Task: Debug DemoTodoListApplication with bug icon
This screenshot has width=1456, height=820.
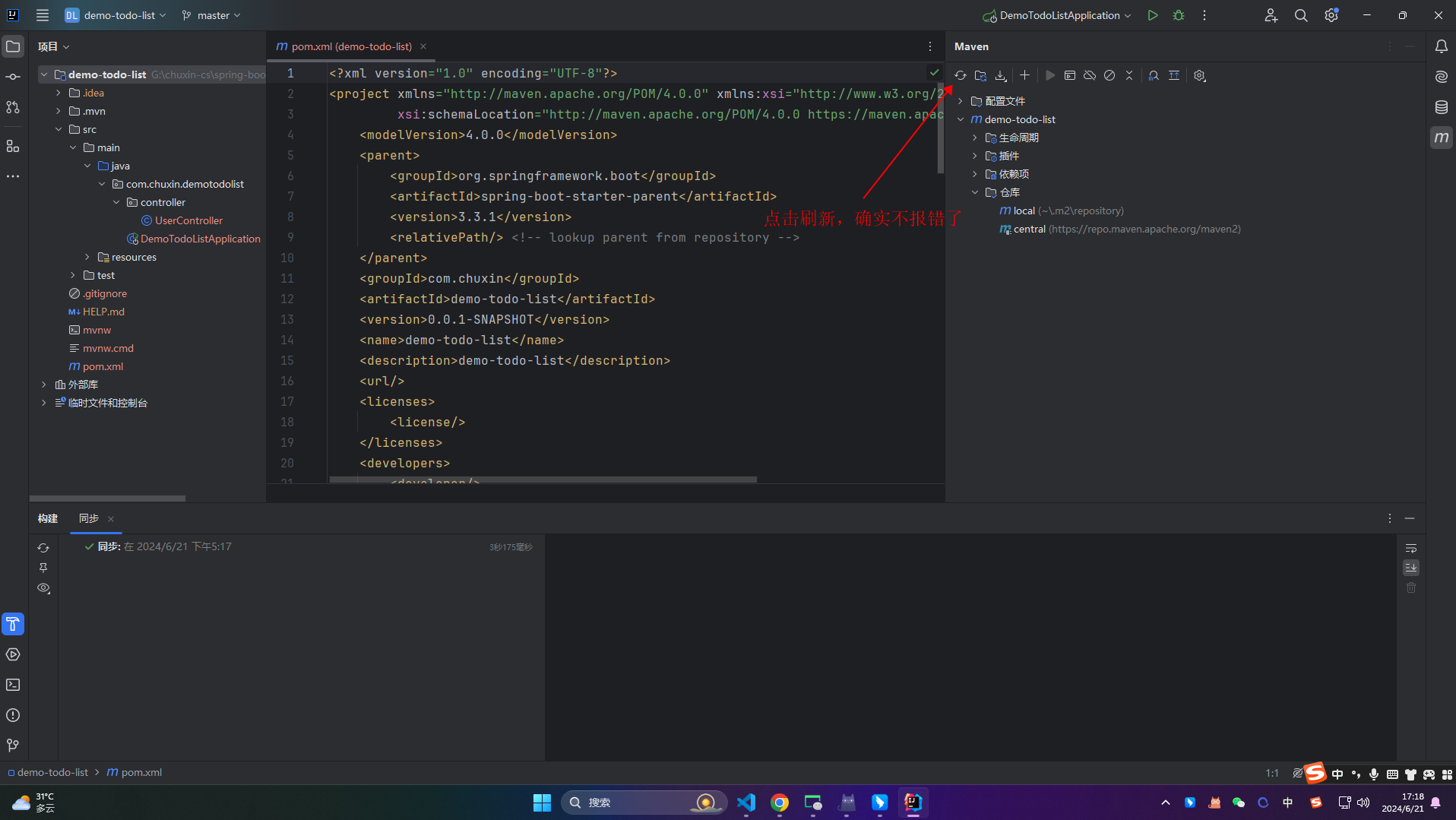Action: coord(1179,15)
